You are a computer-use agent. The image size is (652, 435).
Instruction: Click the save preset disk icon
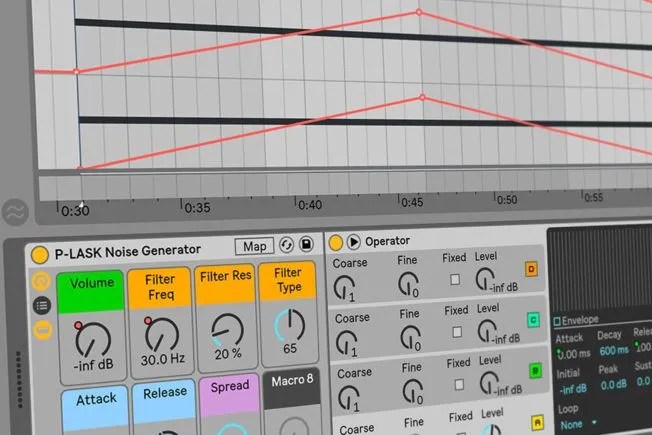pos(306,244)
